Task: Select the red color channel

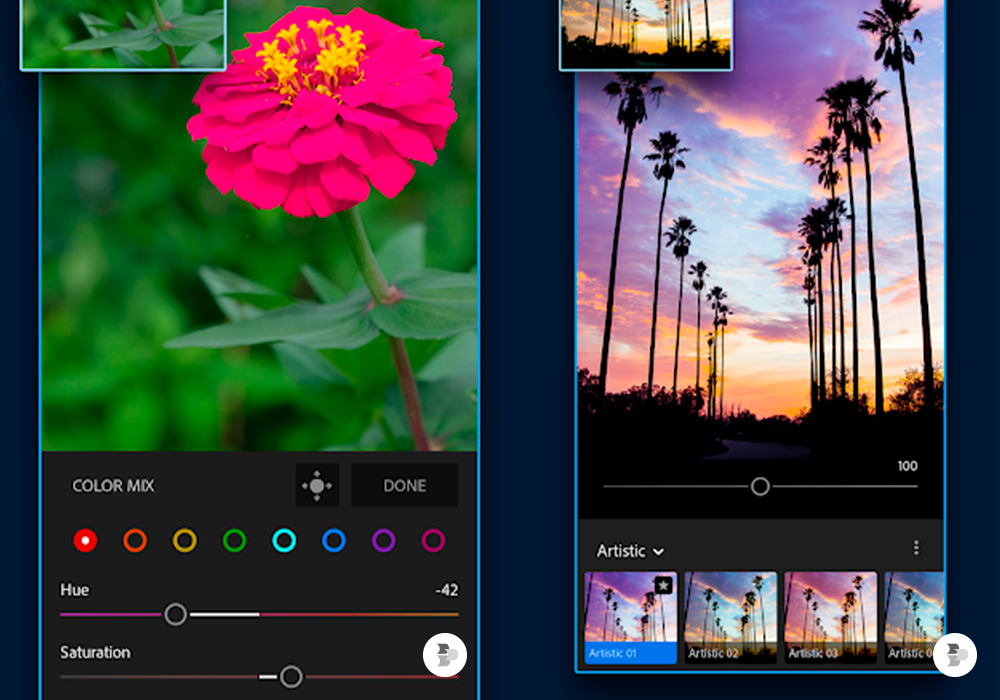Action: 85,541
